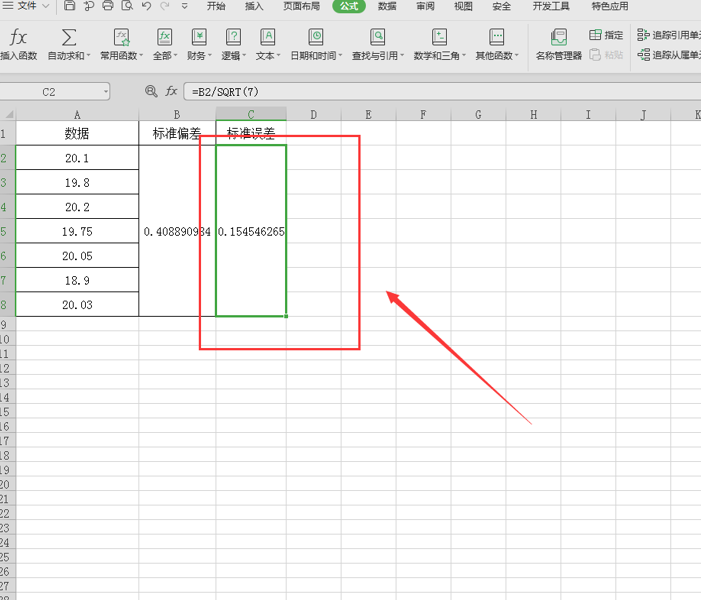
Task: Click the AutoSum (自动求和) sigma icon
Action: pyautogui.click(x=68, y=37)
